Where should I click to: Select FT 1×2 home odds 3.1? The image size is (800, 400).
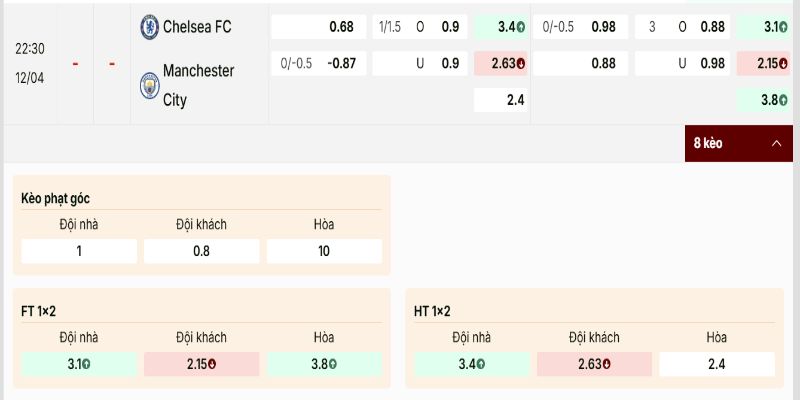79,364
